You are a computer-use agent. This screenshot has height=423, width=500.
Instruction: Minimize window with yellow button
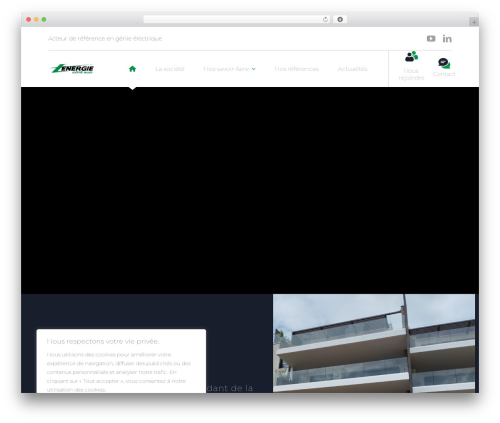[36, 19]
